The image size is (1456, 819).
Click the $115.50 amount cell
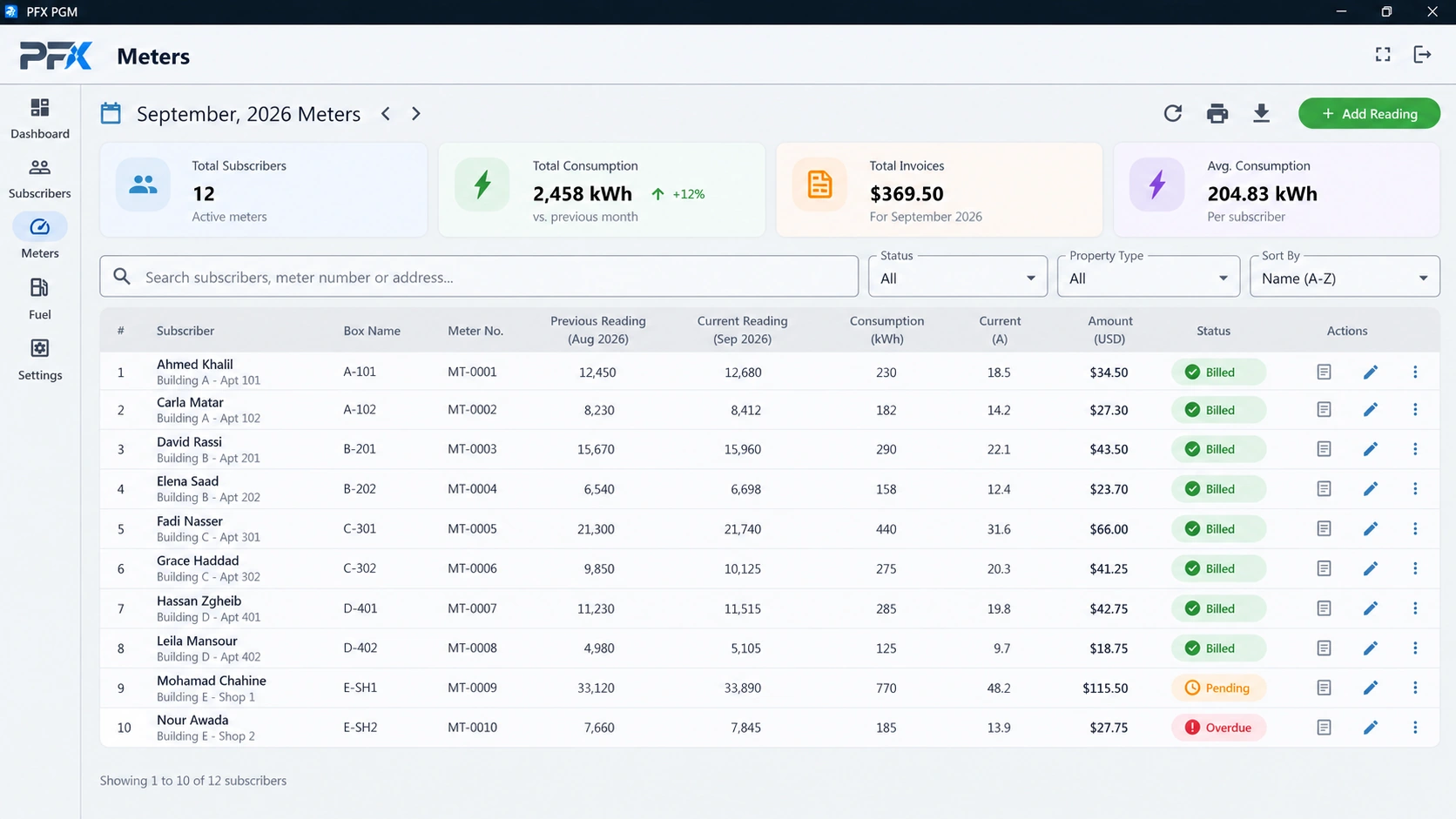tap(1105, 688)
